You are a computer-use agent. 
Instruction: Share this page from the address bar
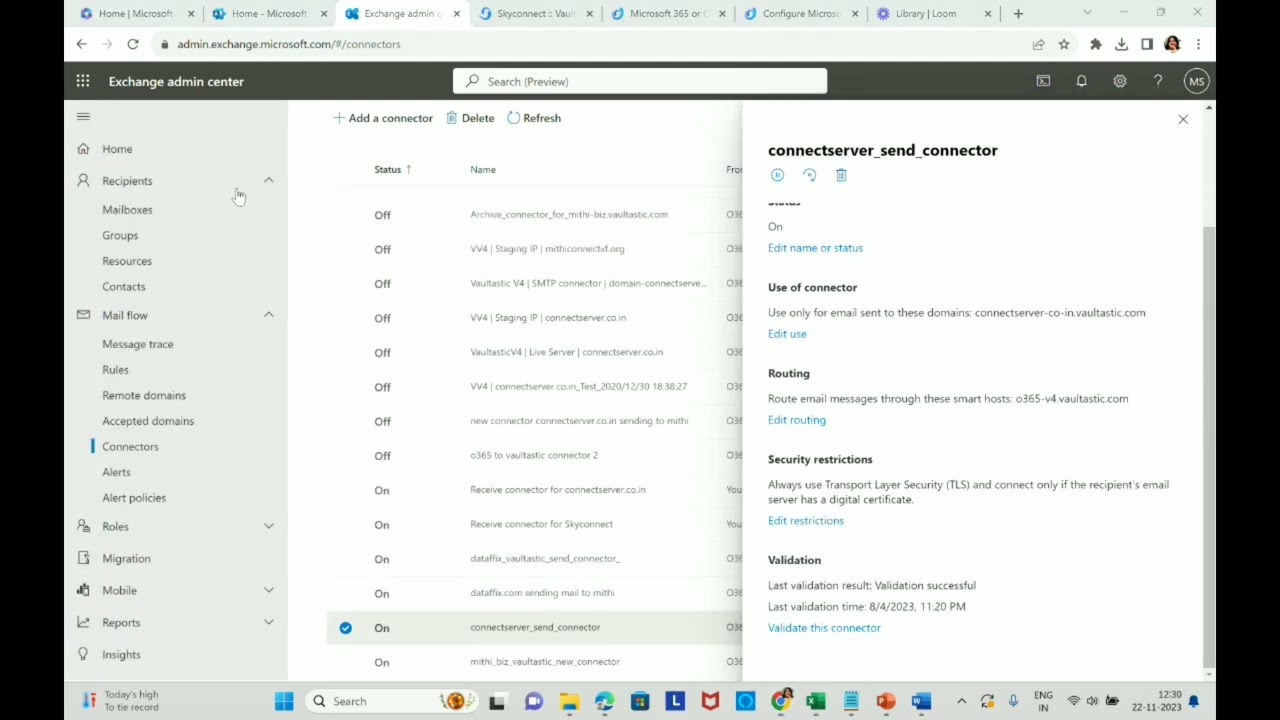pyautogui.click(x=1038, y=44)
